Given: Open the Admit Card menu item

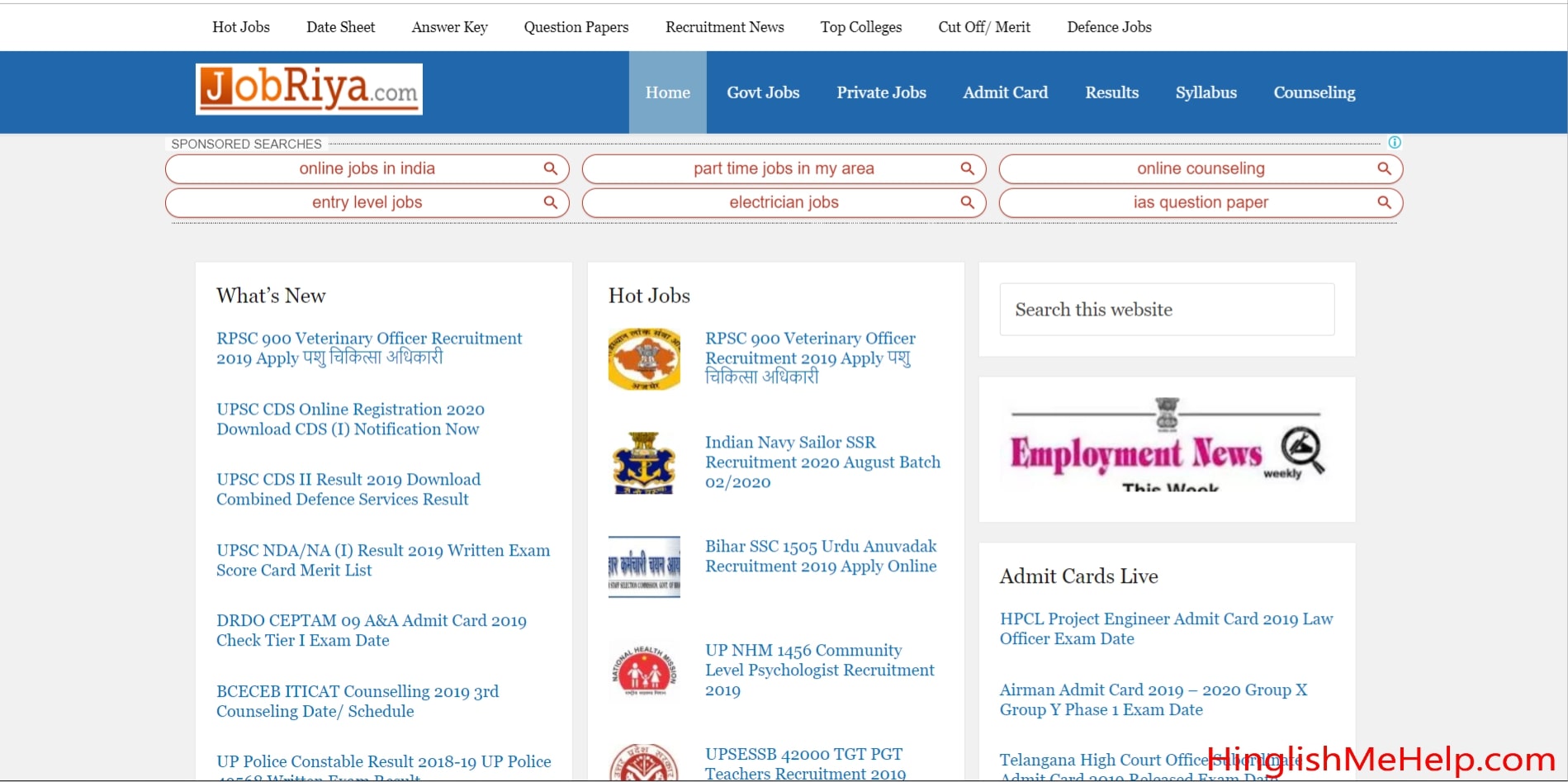Looking at the screenshot, I should pos(1005,92).
